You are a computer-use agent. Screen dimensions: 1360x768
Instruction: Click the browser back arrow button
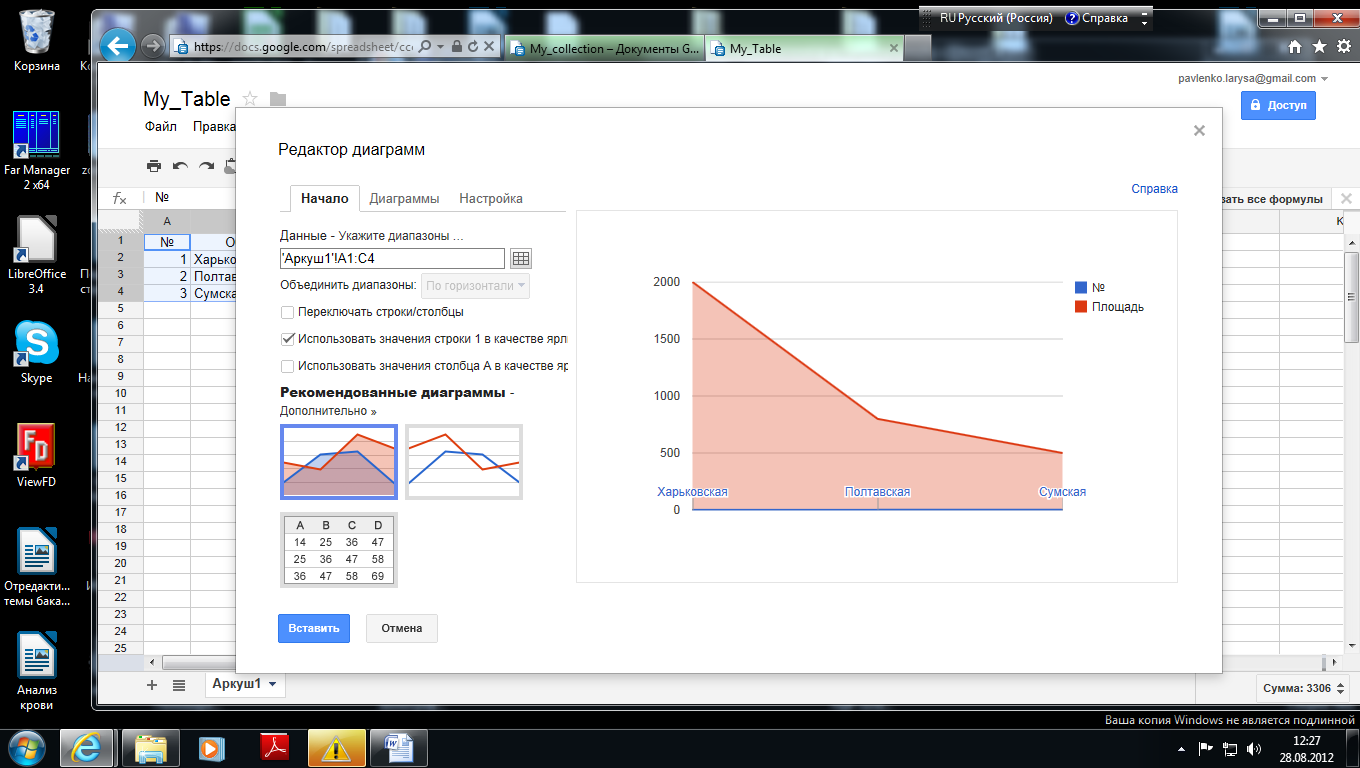pyautogui.click(x=119, y=46)
